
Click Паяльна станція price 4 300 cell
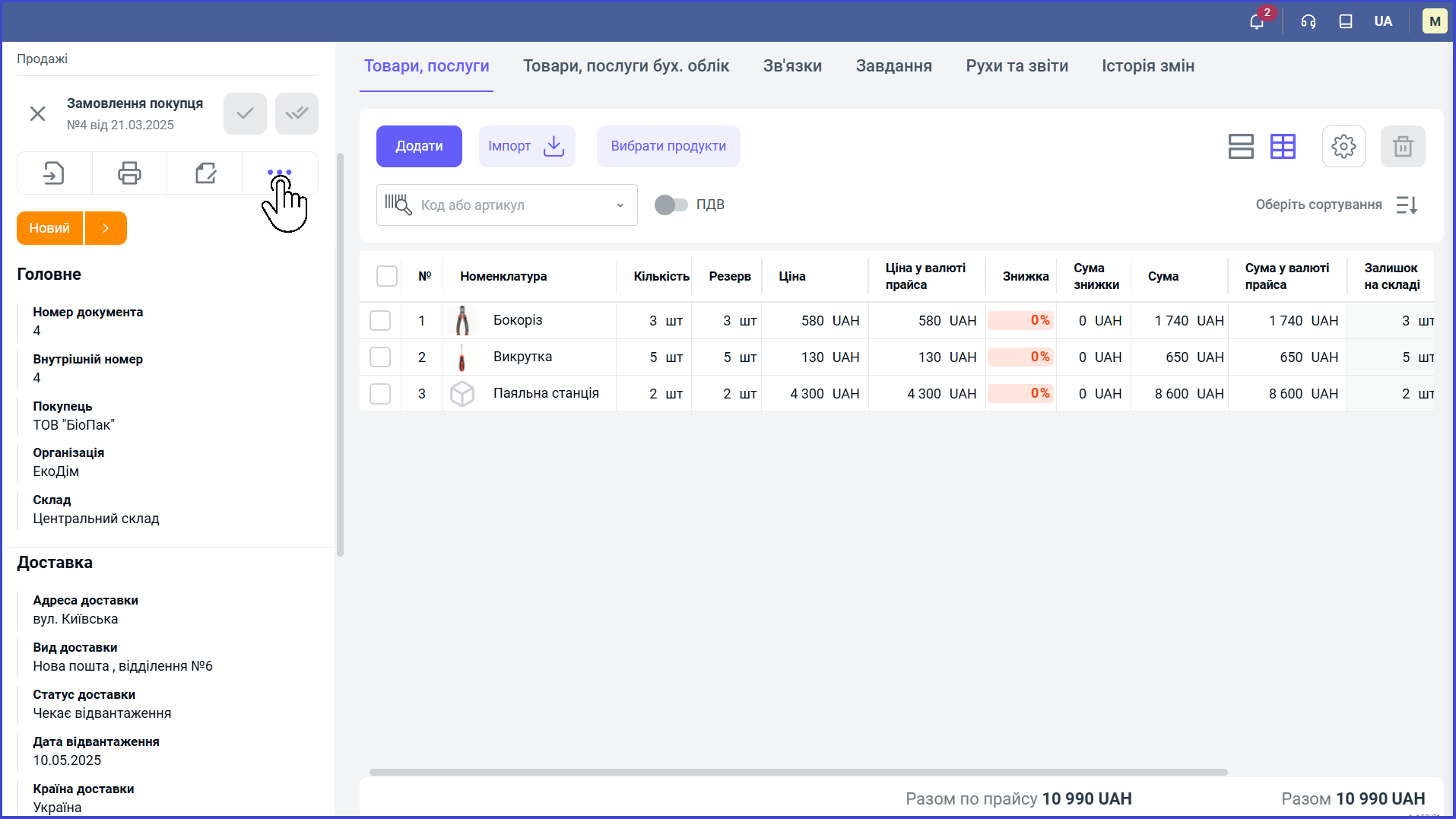click(x=815, y=394)
